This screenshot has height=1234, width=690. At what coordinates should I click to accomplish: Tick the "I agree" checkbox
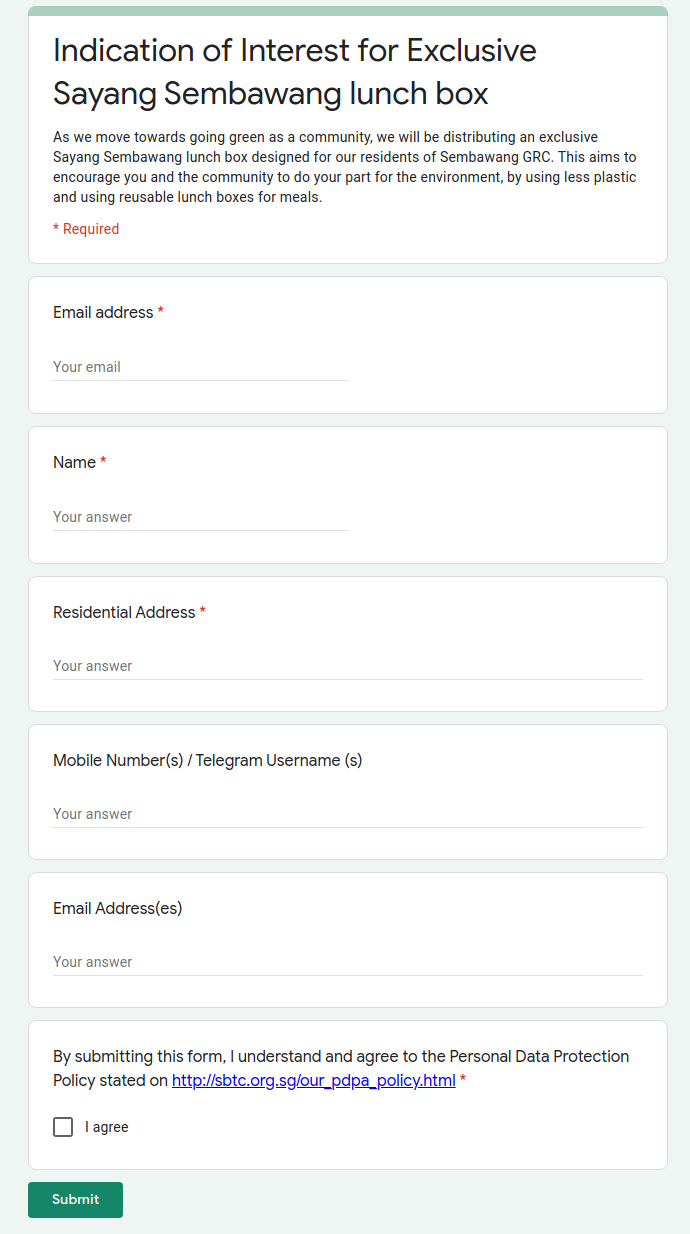(63, 1127)
